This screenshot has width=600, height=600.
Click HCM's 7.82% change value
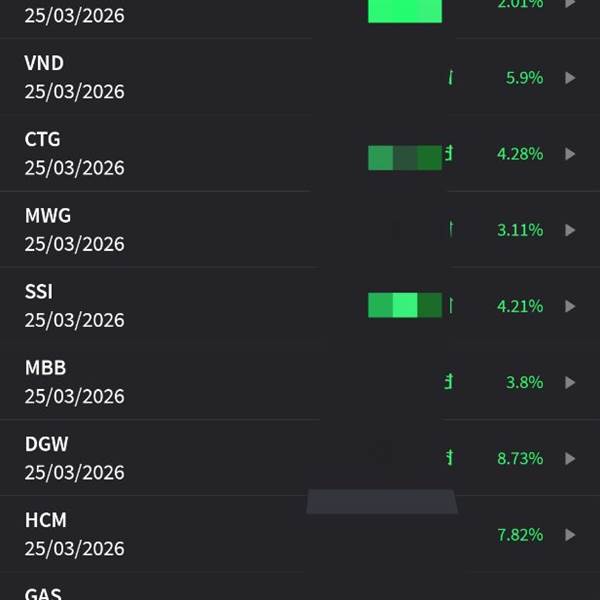pos(520,534)
